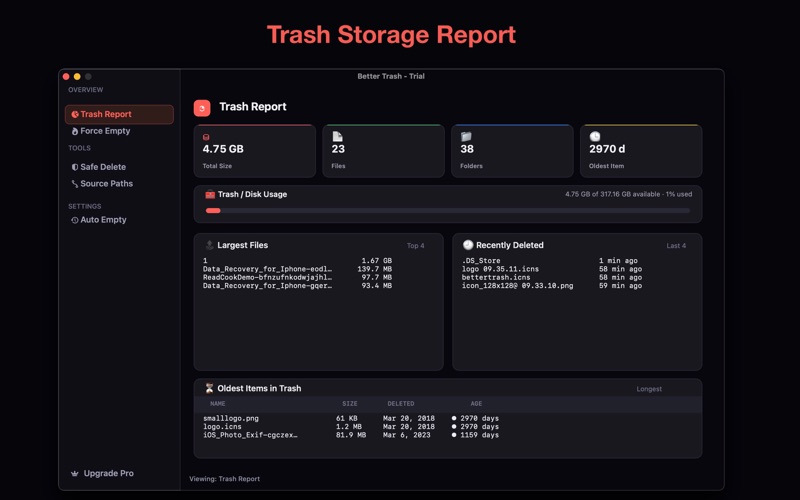Click the 23 files count
Viewport: 800px width, 500px height.
coord(338,149)
